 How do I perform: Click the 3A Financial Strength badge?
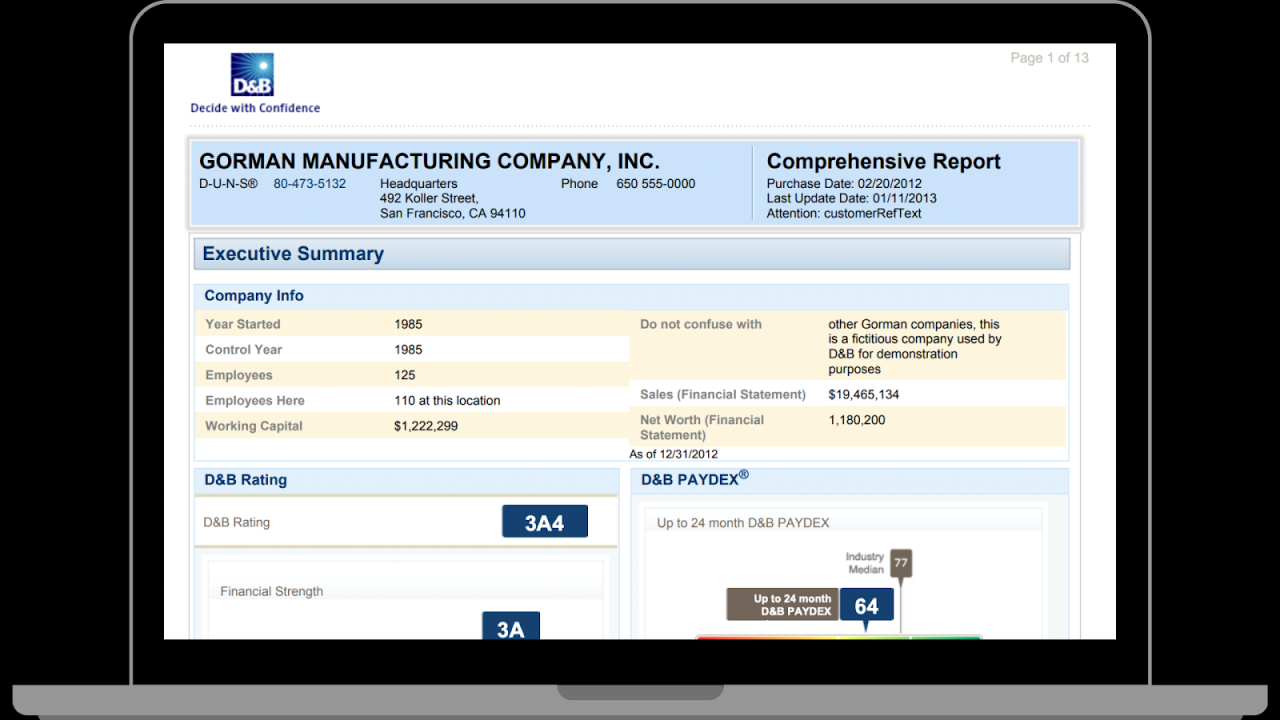(x=511, y=626)
